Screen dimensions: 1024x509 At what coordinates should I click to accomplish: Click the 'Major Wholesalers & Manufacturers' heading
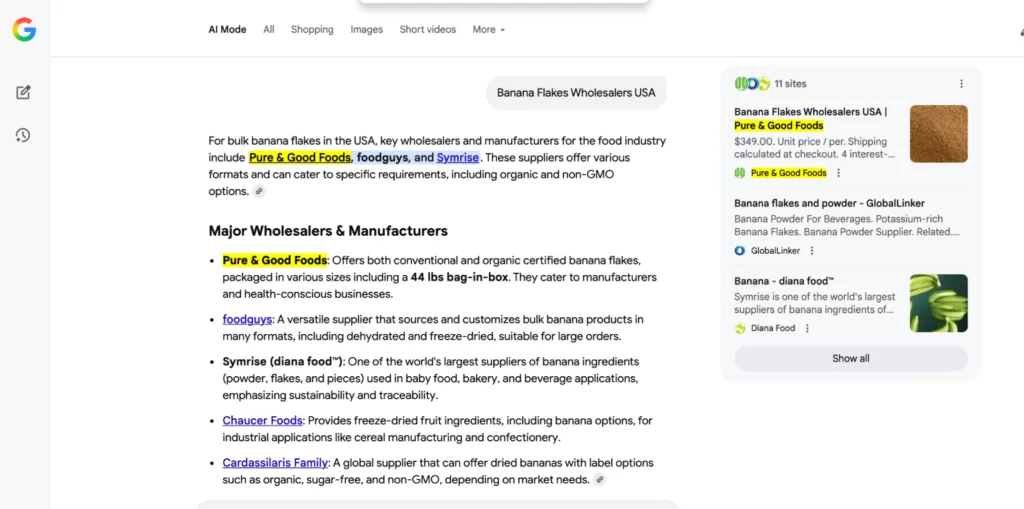(x=328, y=231)
